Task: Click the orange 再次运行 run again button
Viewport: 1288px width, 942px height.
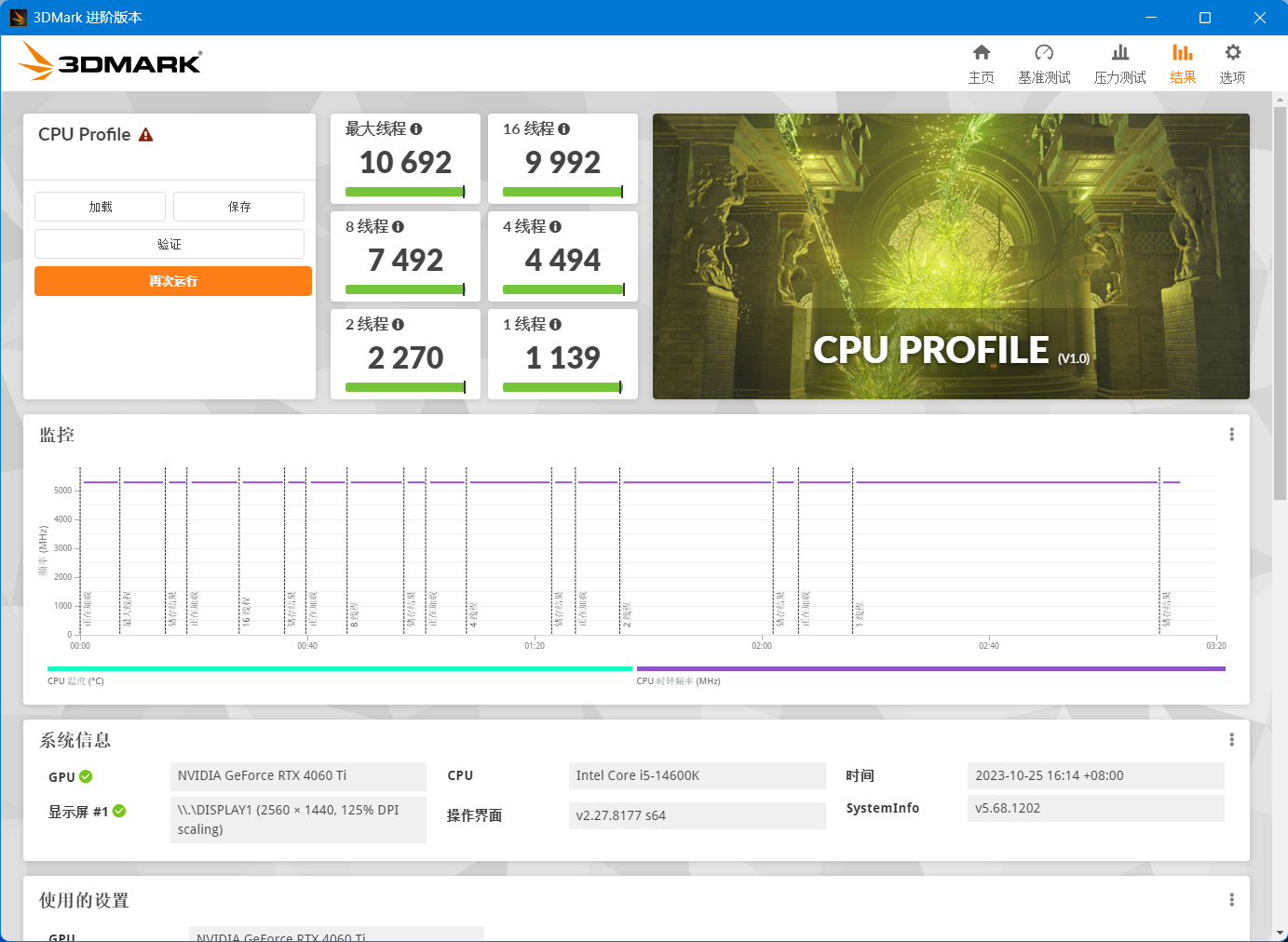Action: click(173, 281)
